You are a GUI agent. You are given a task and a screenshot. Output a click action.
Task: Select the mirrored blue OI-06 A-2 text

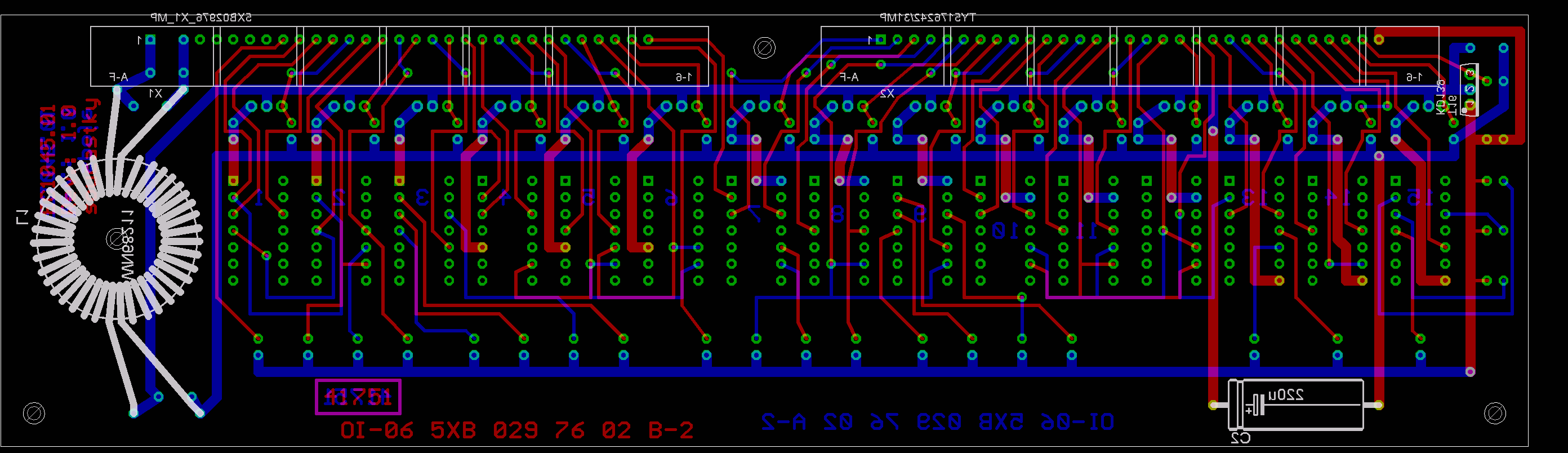(x=937, y=421)
